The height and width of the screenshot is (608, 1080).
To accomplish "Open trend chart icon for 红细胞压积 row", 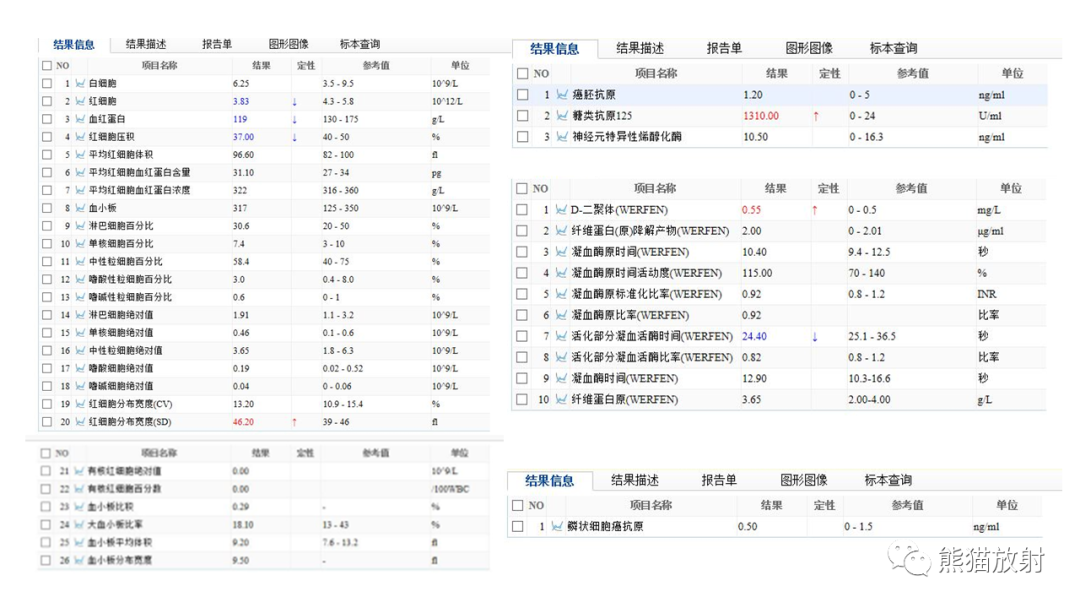I will 80,137.
